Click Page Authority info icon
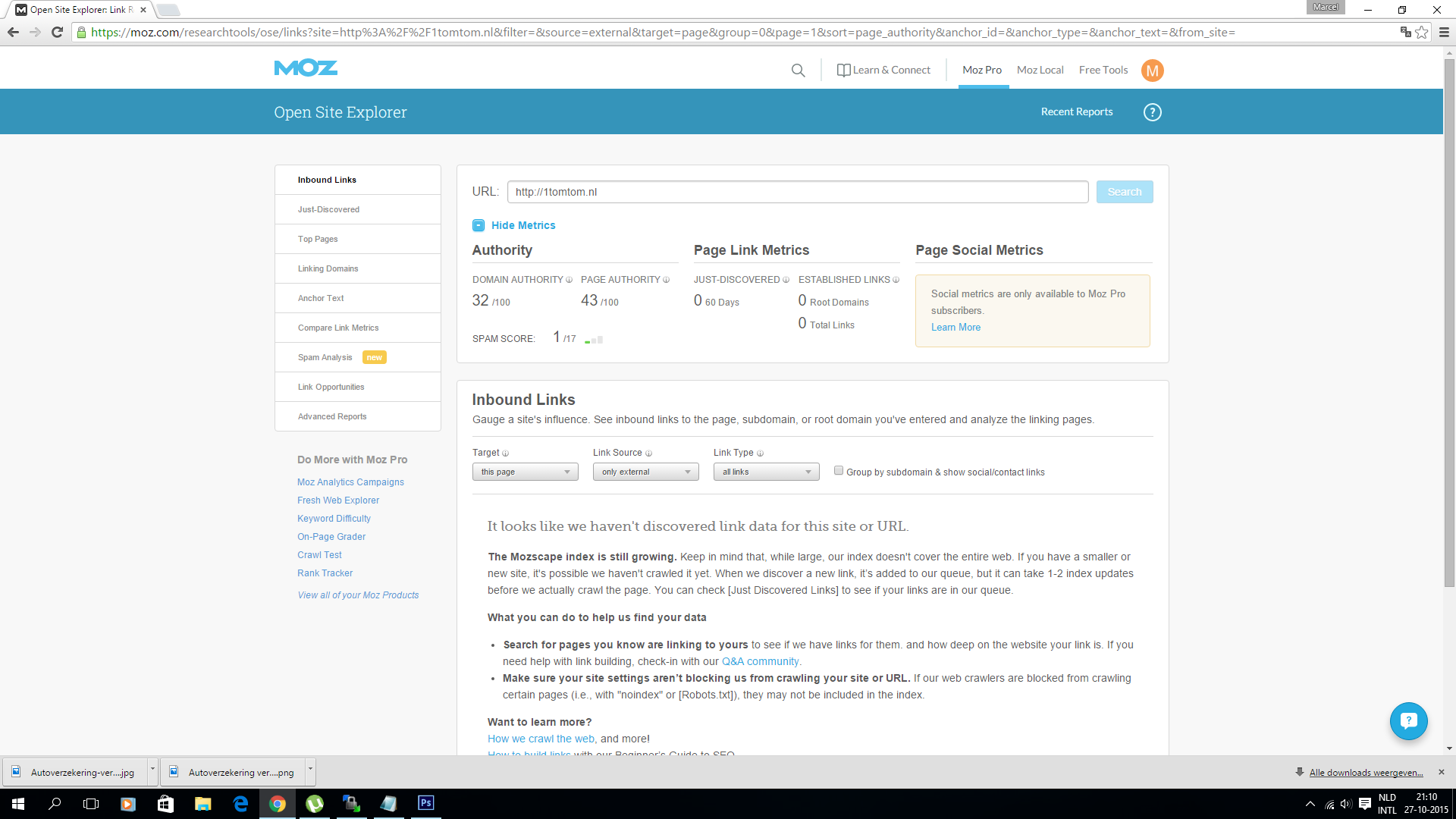 (667, 280)
